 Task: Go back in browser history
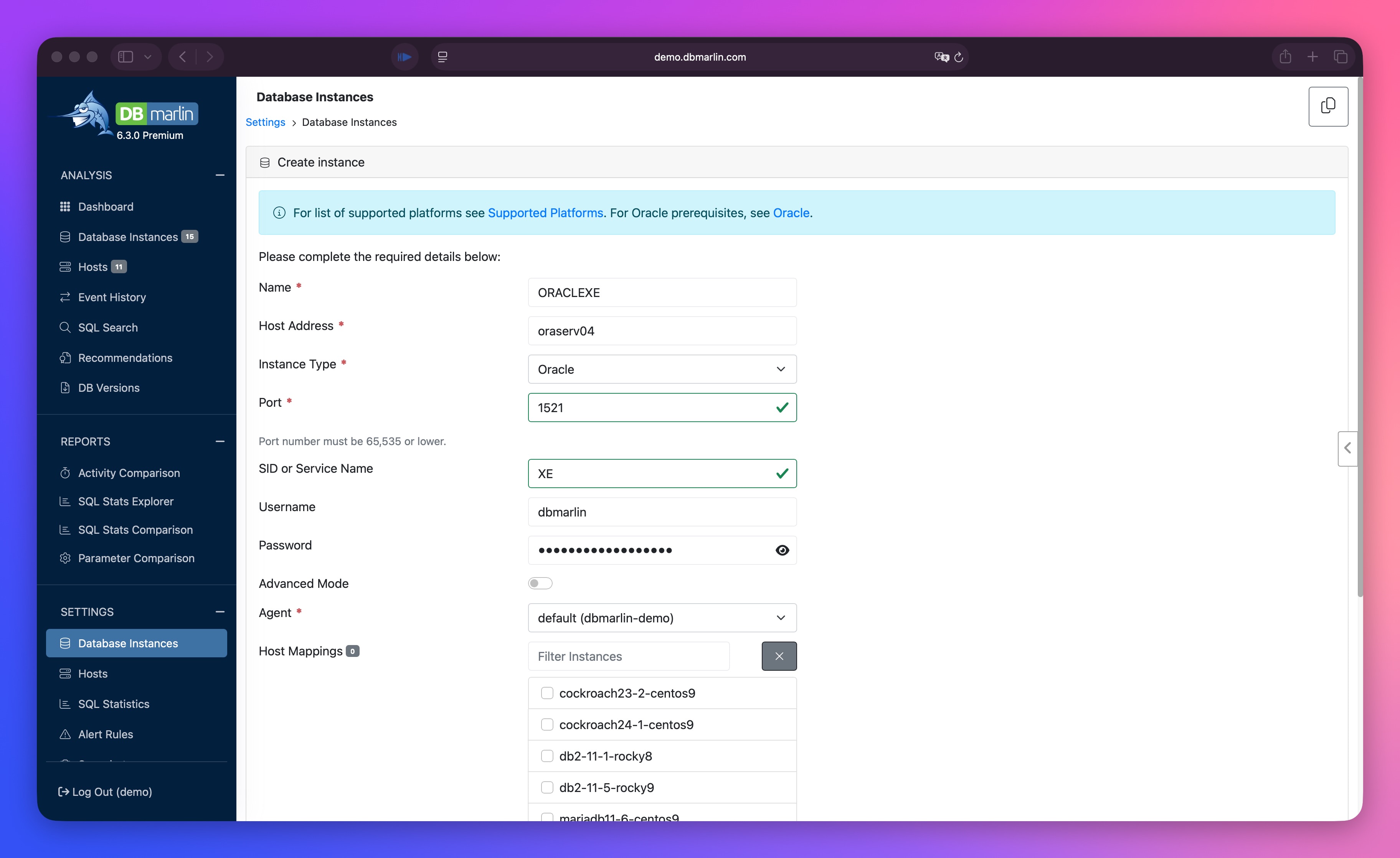182,57
